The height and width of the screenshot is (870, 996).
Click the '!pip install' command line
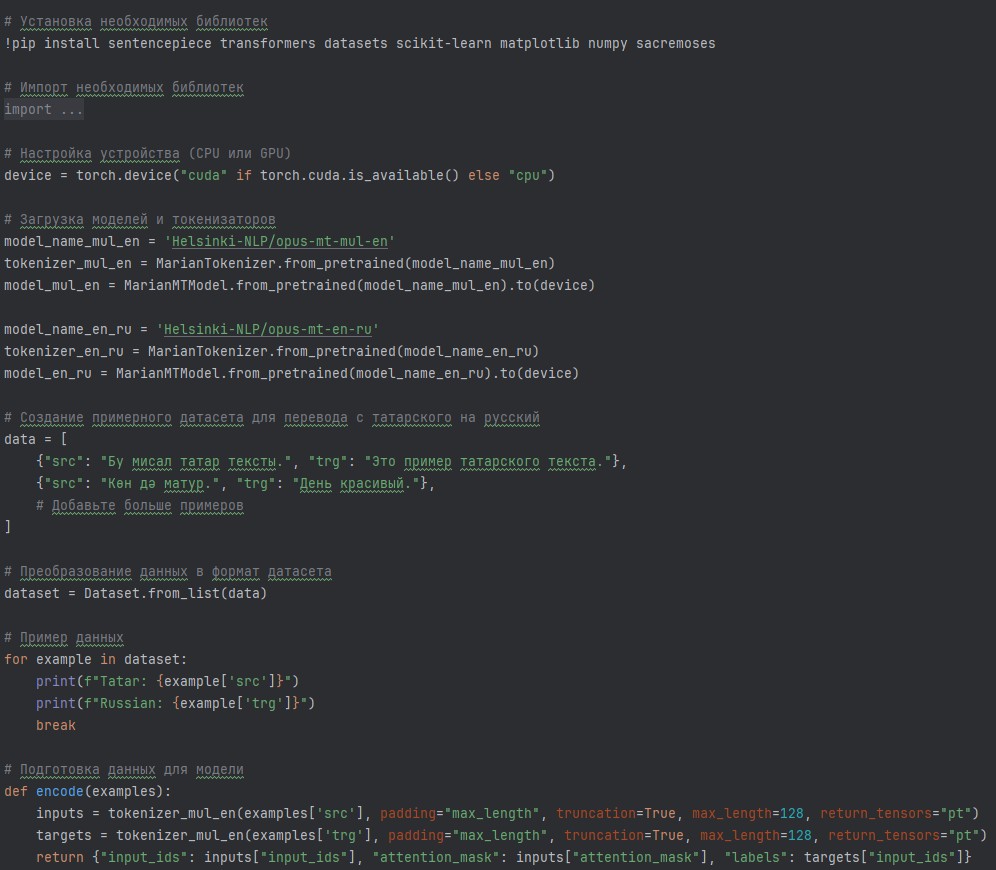[x=360, y=44]
